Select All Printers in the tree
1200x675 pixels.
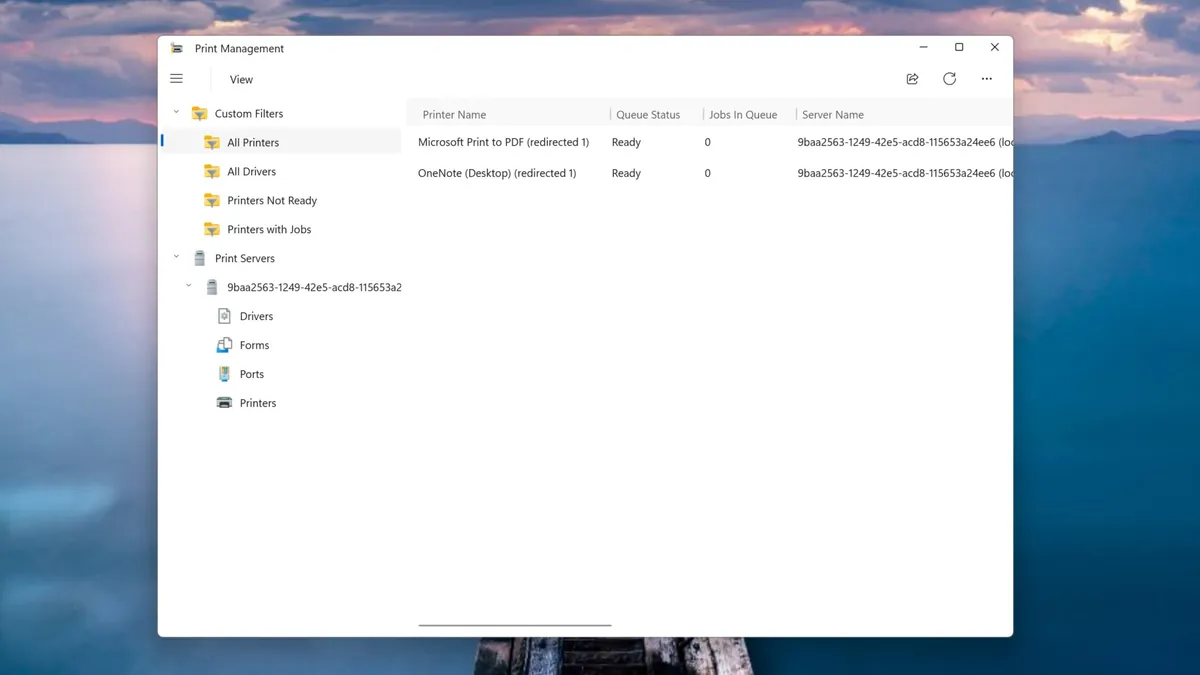[253, 143]
